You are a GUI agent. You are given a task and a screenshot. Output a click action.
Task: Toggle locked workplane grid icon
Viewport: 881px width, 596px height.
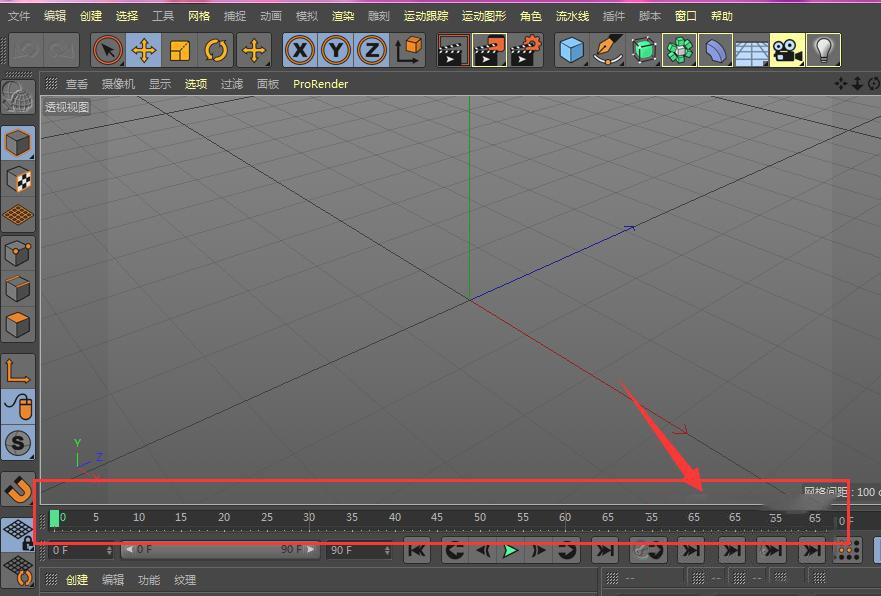pos(17,535)
